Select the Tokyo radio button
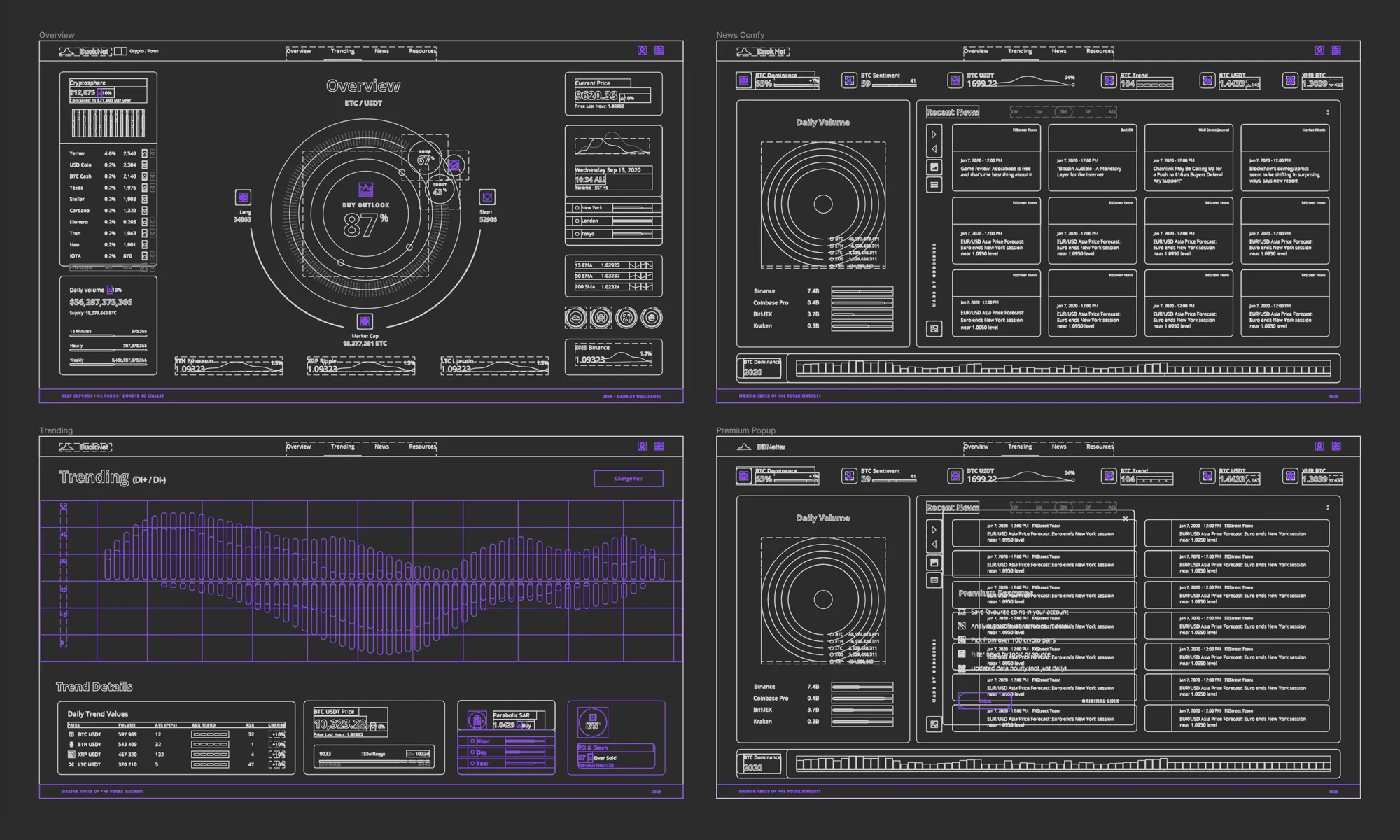 [577, 234]
